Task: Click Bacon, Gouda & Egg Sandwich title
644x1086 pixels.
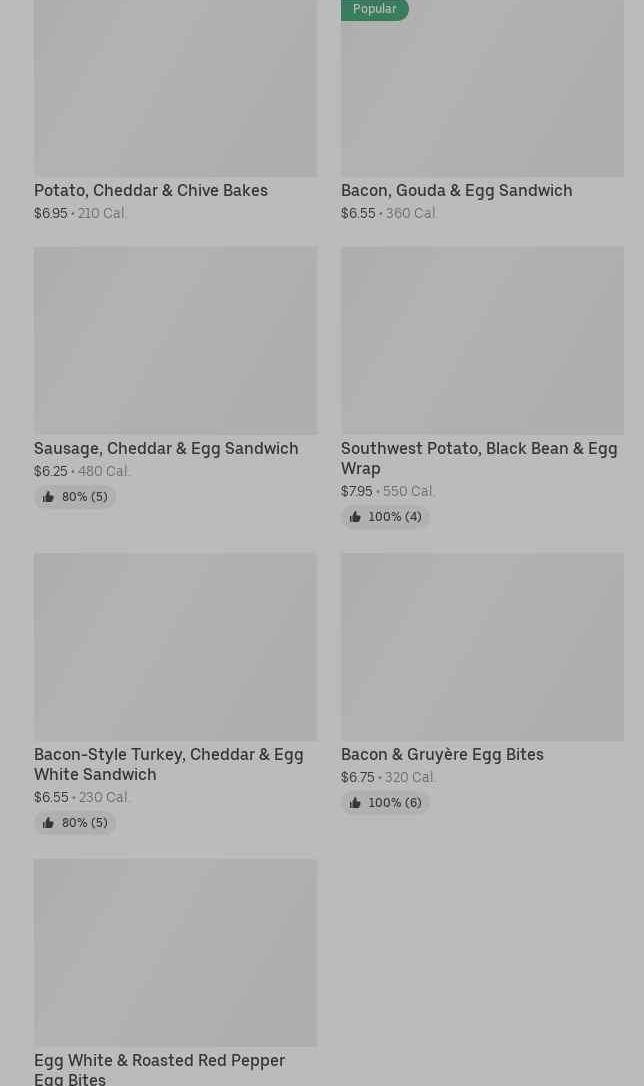Action: point(456,190)
